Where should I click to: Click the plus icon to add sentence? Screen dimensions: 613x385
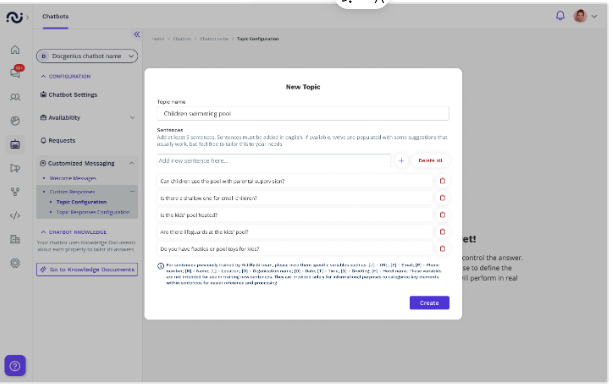pyautogui.click(x=401, y=160)
